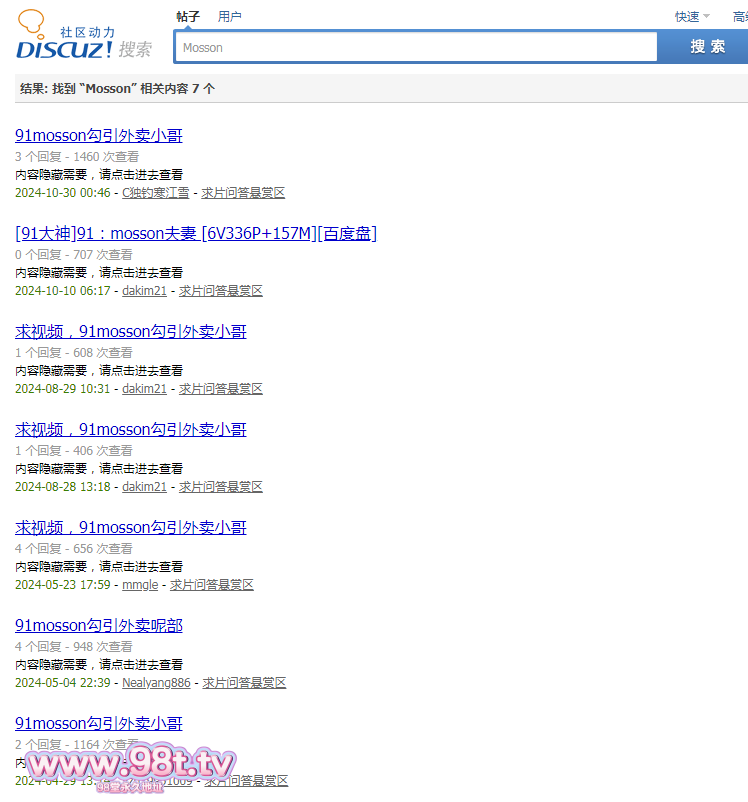This screenshot has width=748, height=802.
Task: Open the 求视频 post dated 2024-08-28
Action: (131, 430)
